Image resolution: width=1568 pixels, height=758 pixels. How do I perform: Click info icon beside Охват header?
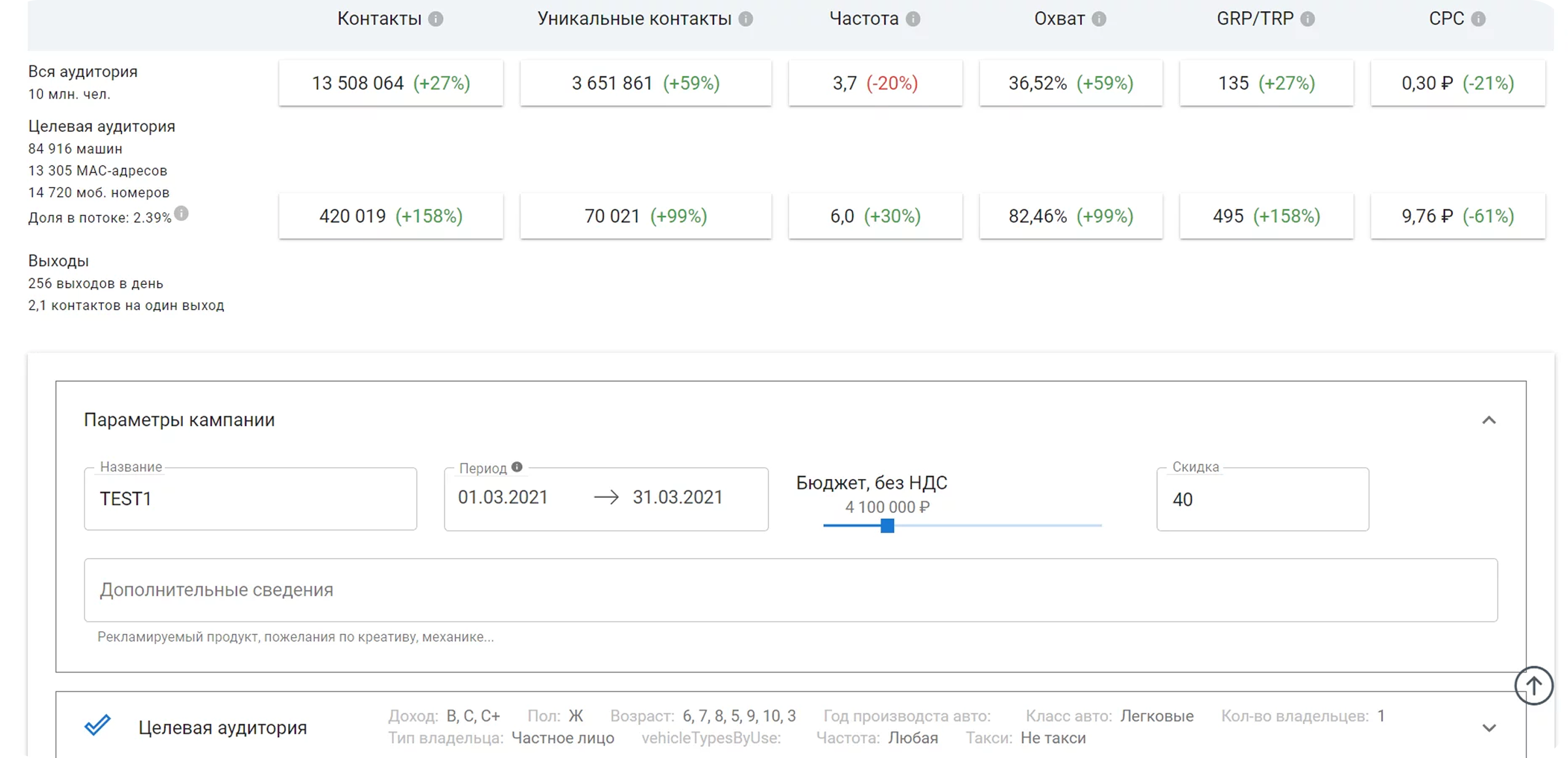[x=1099, y=19]
